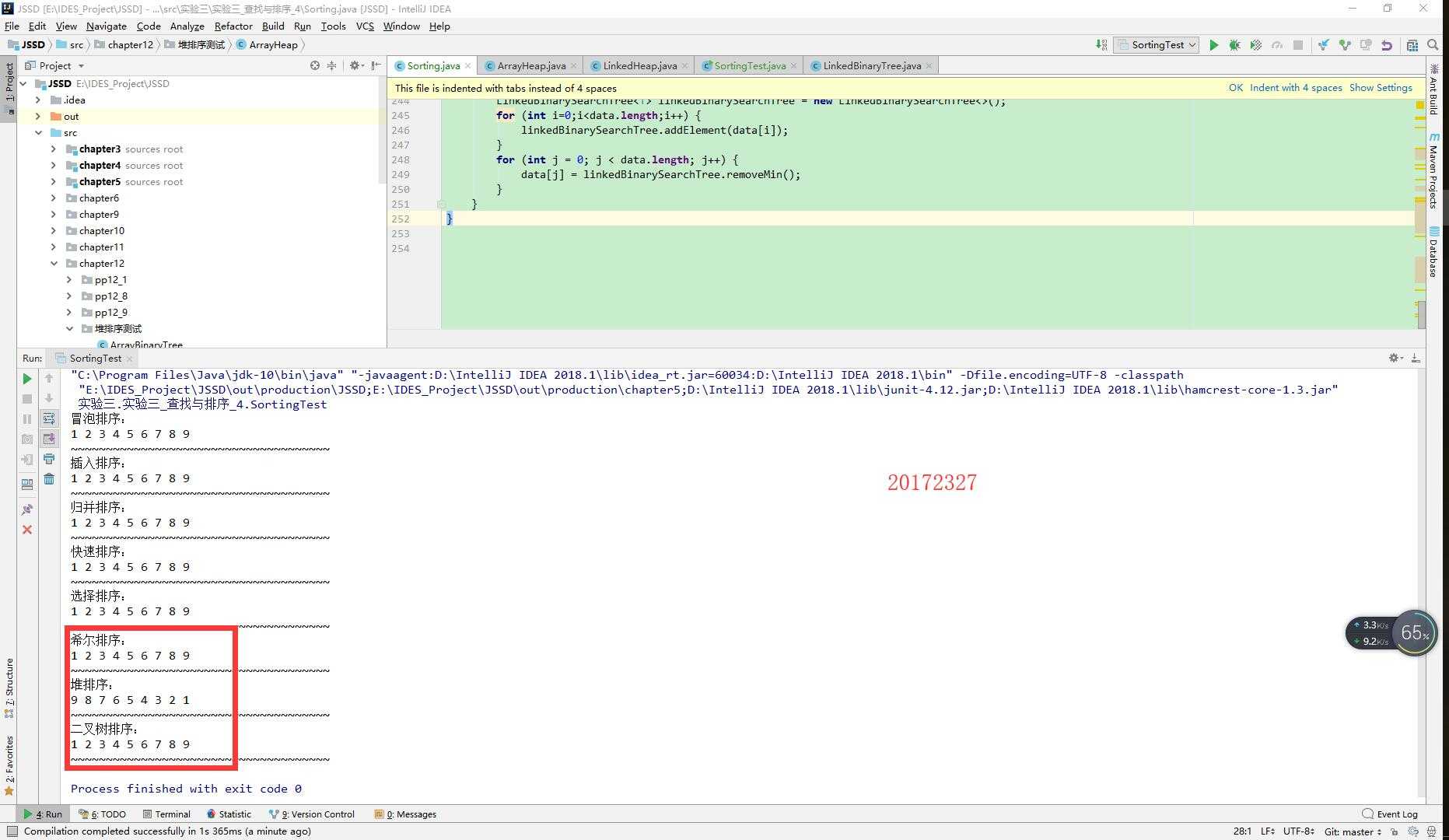Open the Event Log
Image resolution: width=1449 pixels, height=840 pixels.
pos(1390,814)
